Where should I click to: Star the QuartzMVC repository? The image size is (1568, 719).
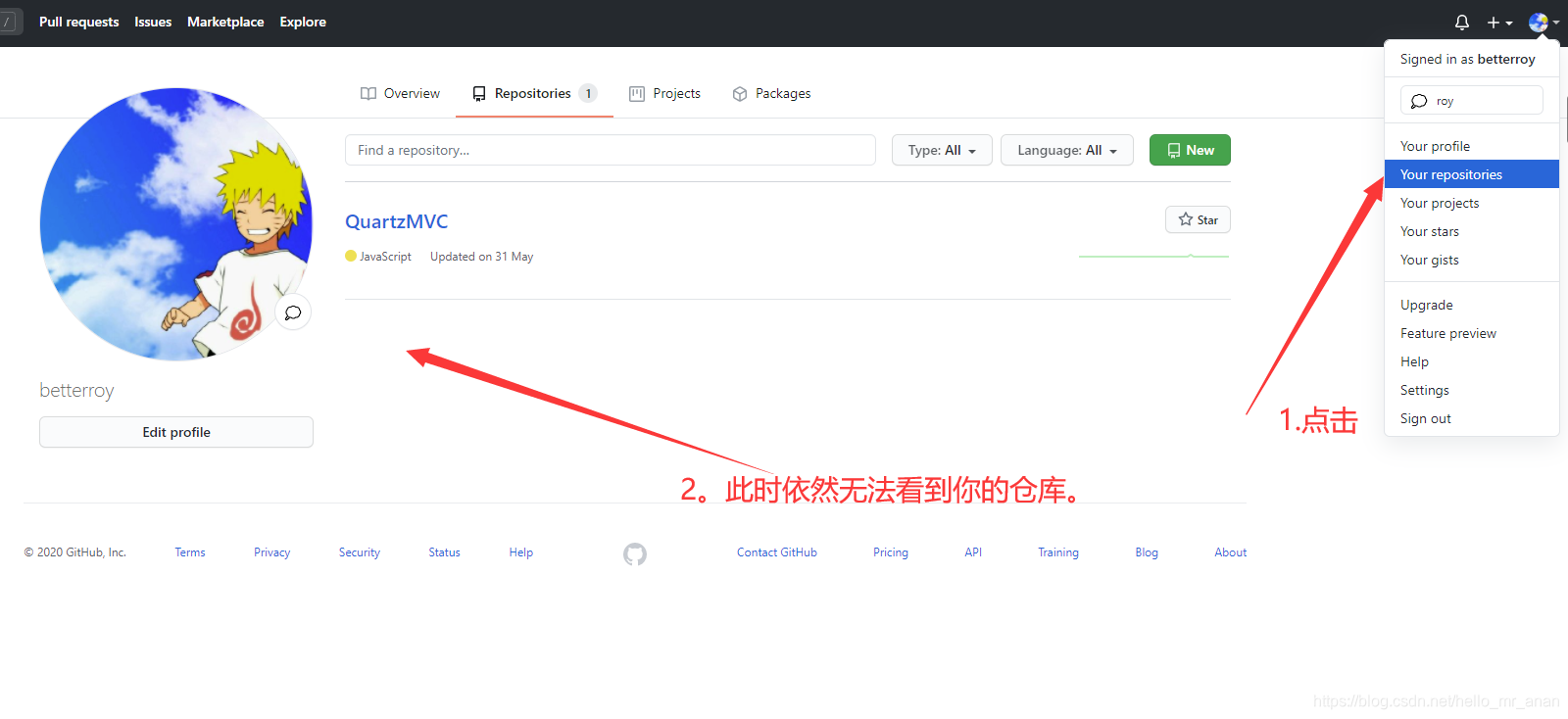tap(1198, 219)
